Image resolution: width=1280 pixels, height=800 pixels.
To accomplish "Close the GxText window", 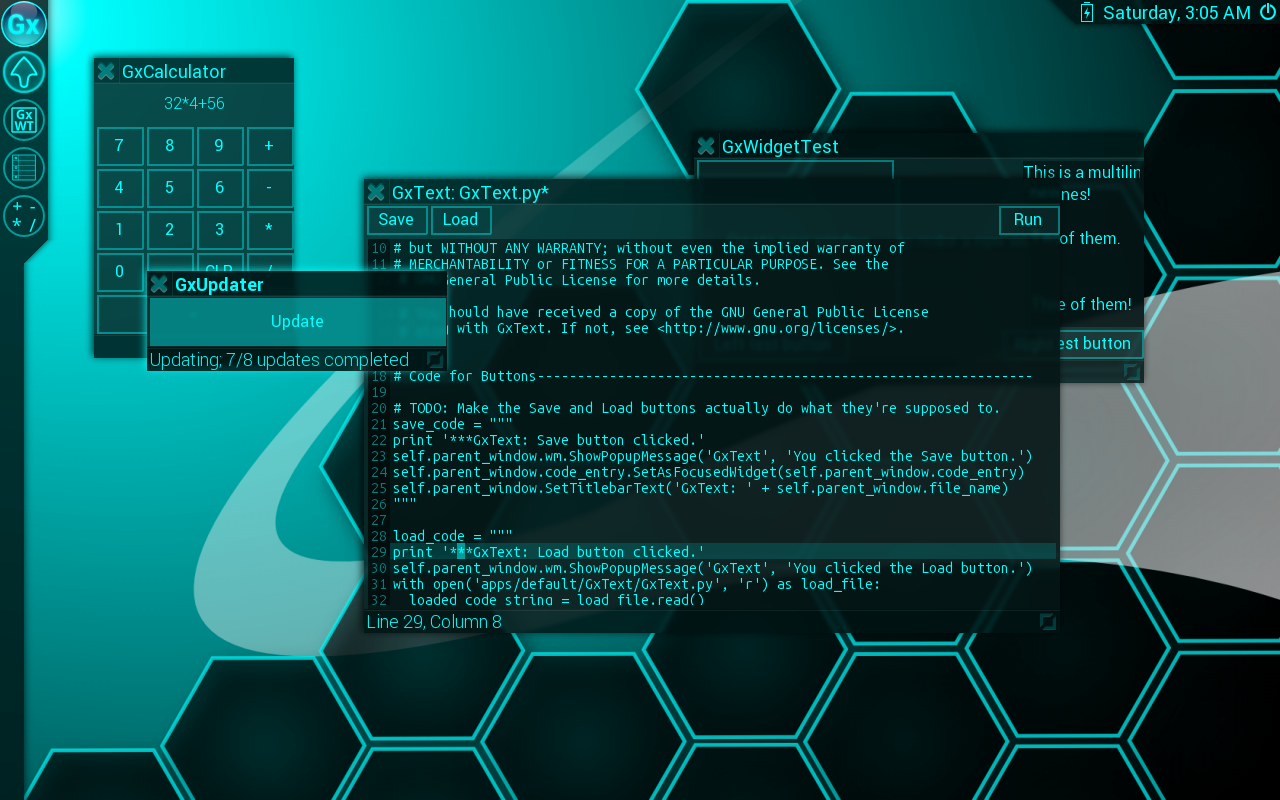I will [x=376, y=192].
